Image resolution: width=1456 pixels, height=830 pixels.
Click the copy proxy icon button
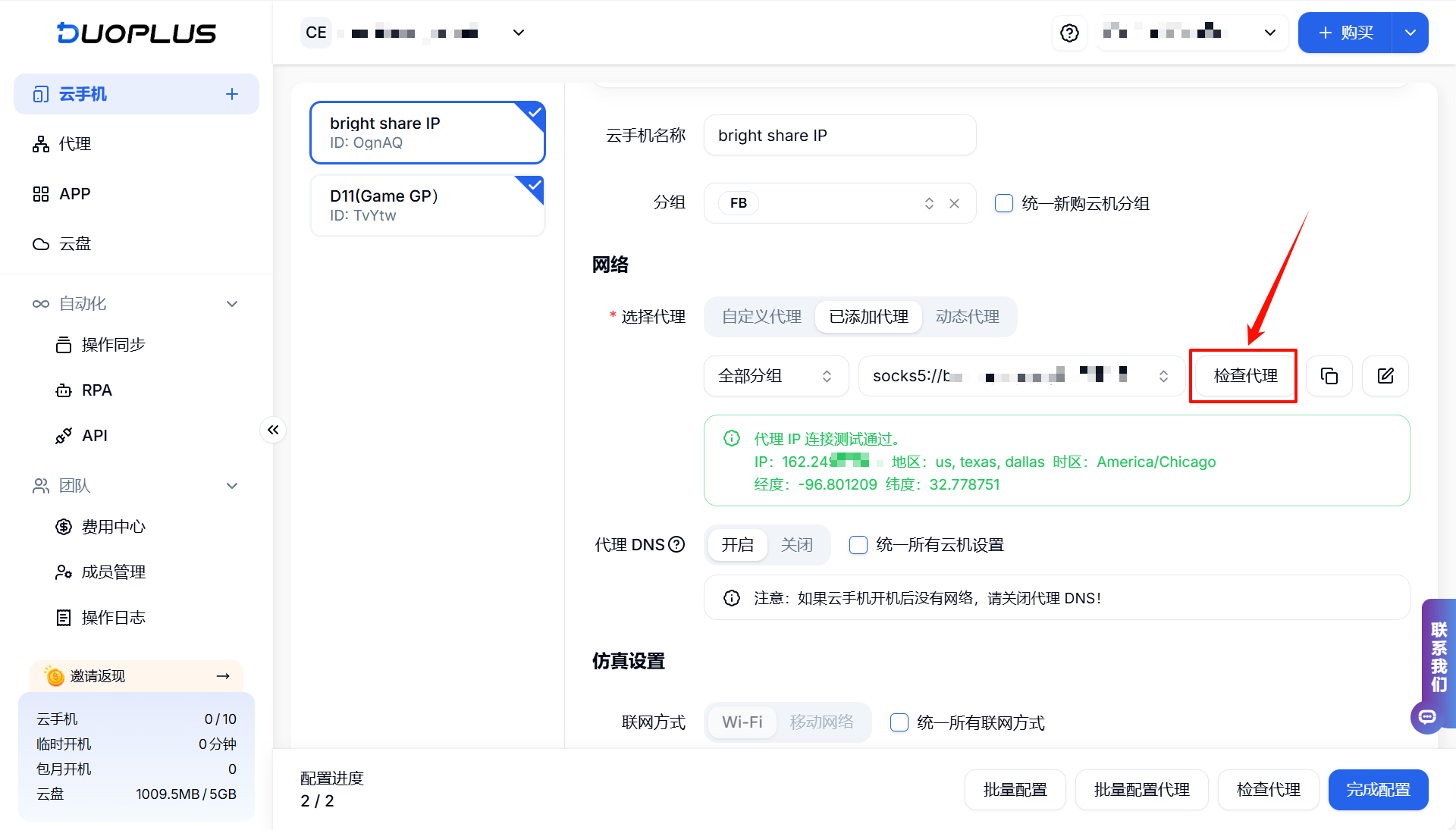pyautogui.click(x=1329, y=376)
